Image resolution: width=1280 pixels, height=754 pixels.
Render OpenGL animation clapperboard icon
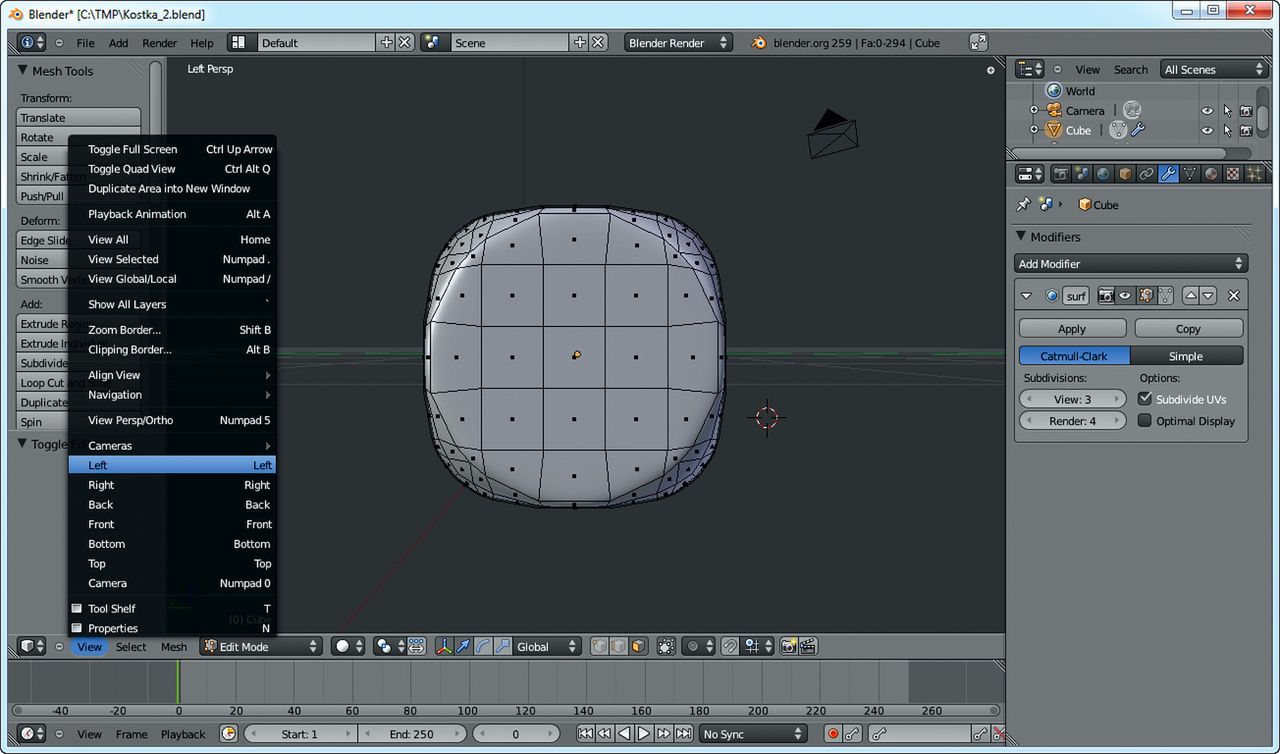point(809,647)
